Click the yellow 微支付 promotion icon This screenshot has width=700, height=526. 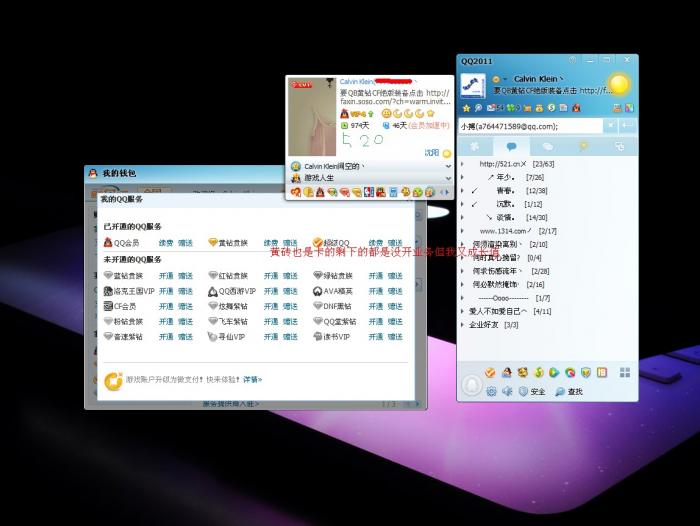coord(113,381)
